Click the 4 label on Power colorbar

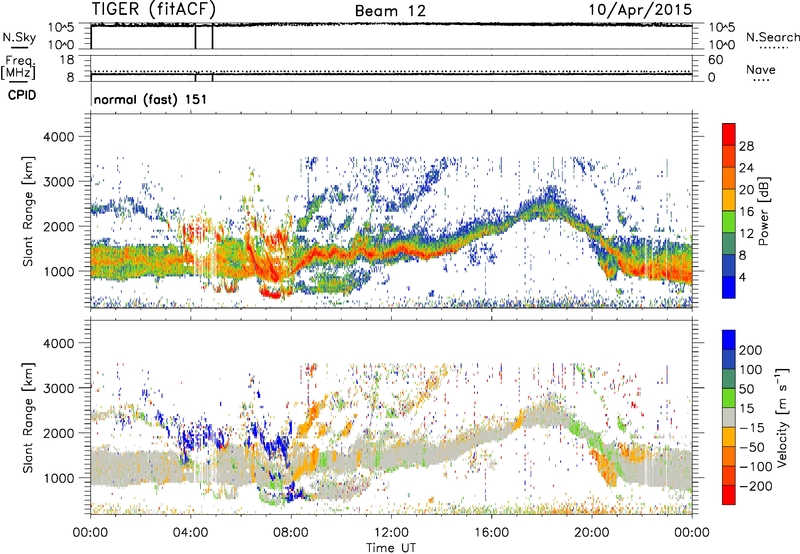pyautogui.click(x=742, y=277)
